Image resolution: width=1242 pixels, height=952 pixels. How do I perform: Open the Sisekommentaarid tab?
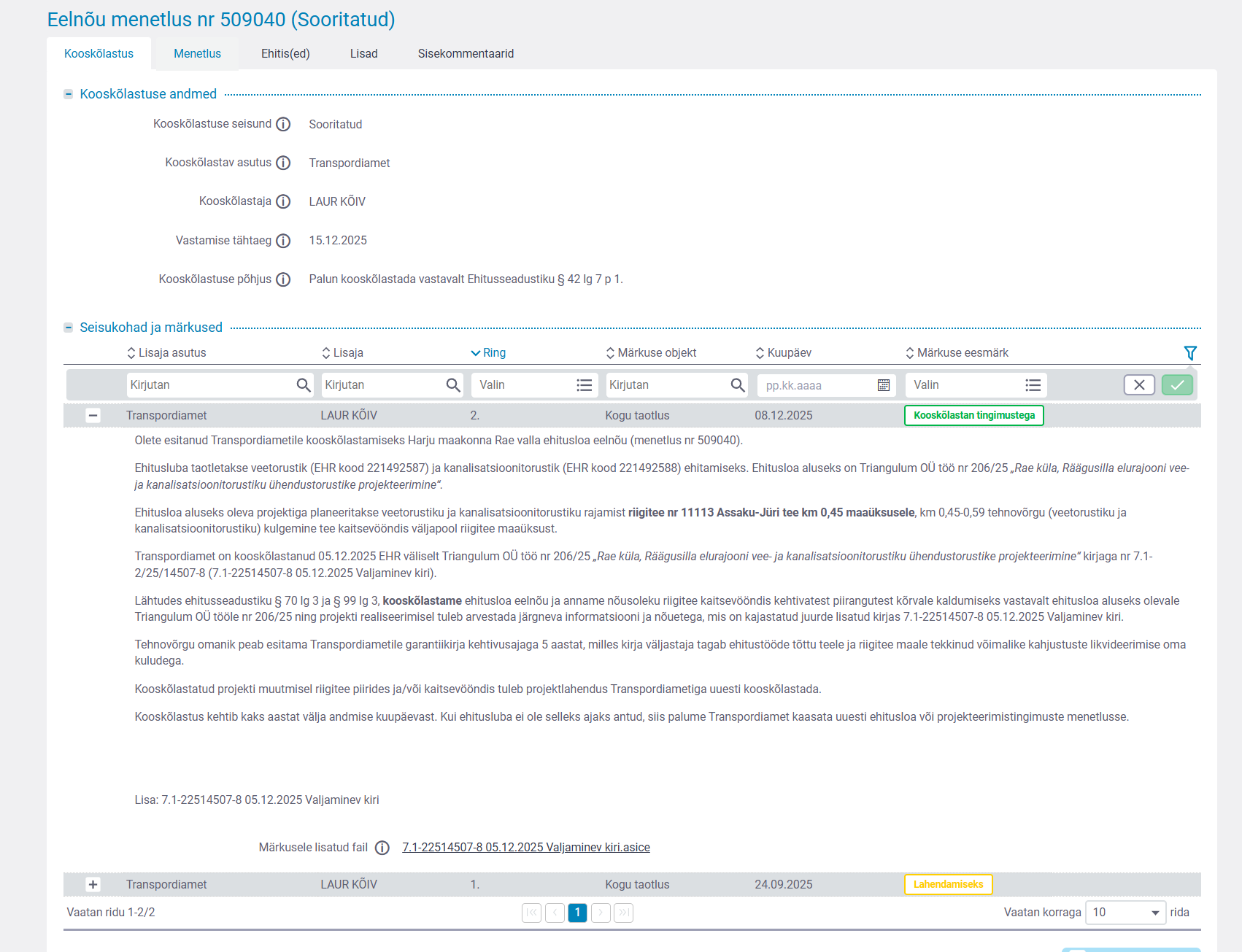[x=466, y=54]
